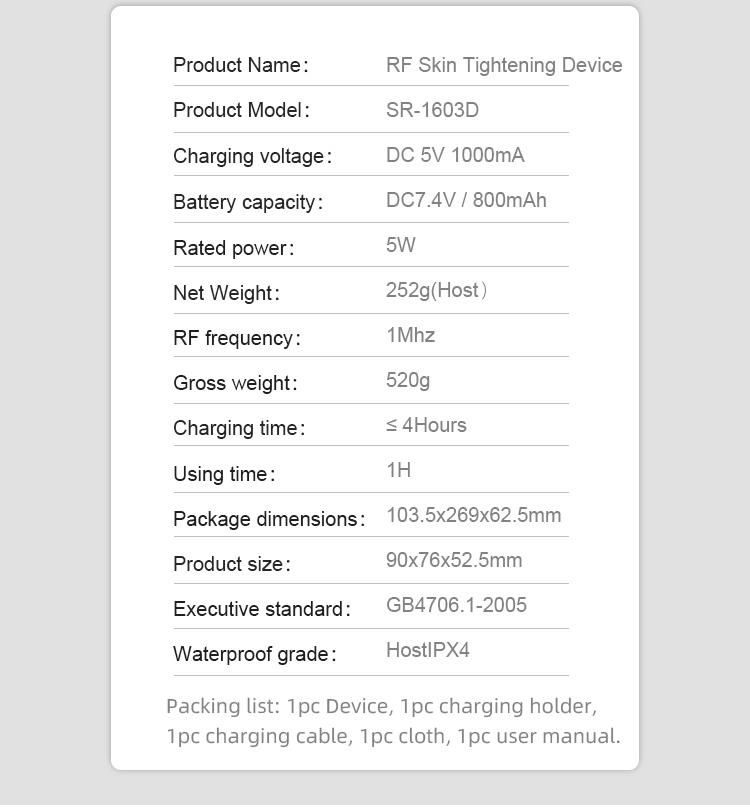The width and height of the screenshot is (750, 809).
Task: Click the HostIPX4 waterproof grade value
Action: point(428,650)
